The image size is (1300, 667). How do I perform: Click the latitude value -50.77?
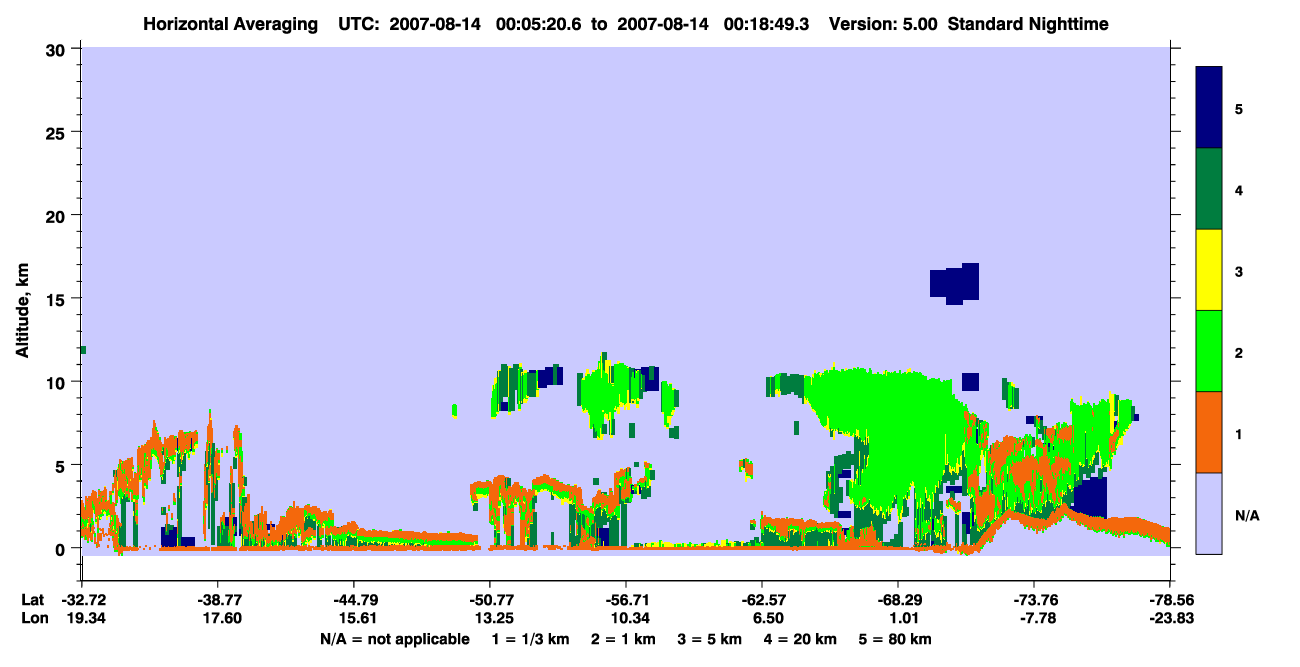pos(490,600)
